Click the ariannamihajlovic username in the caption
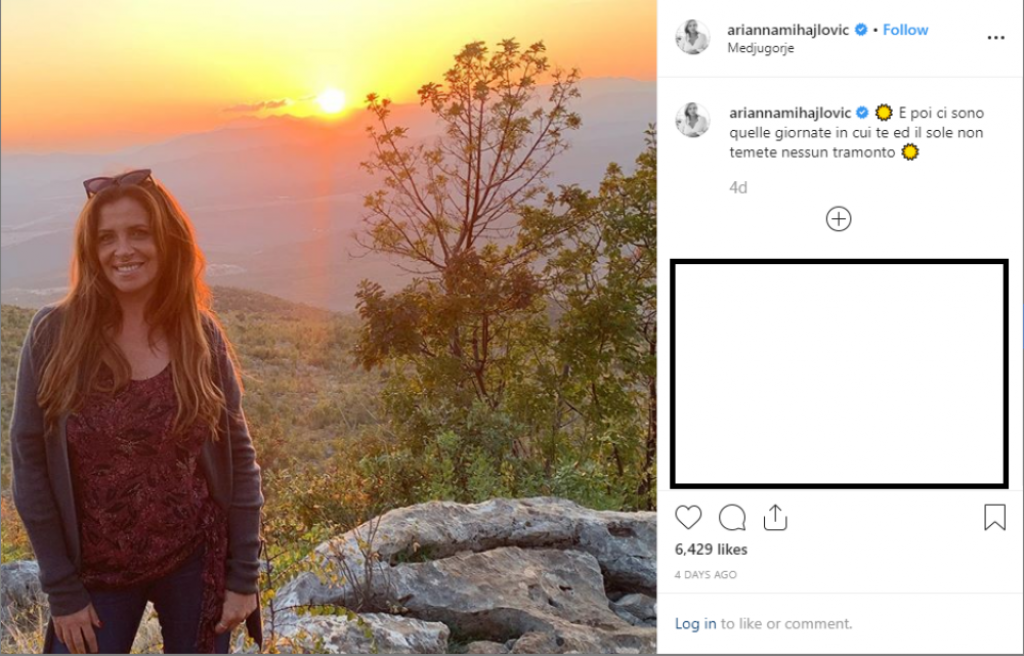 (788, 112)
